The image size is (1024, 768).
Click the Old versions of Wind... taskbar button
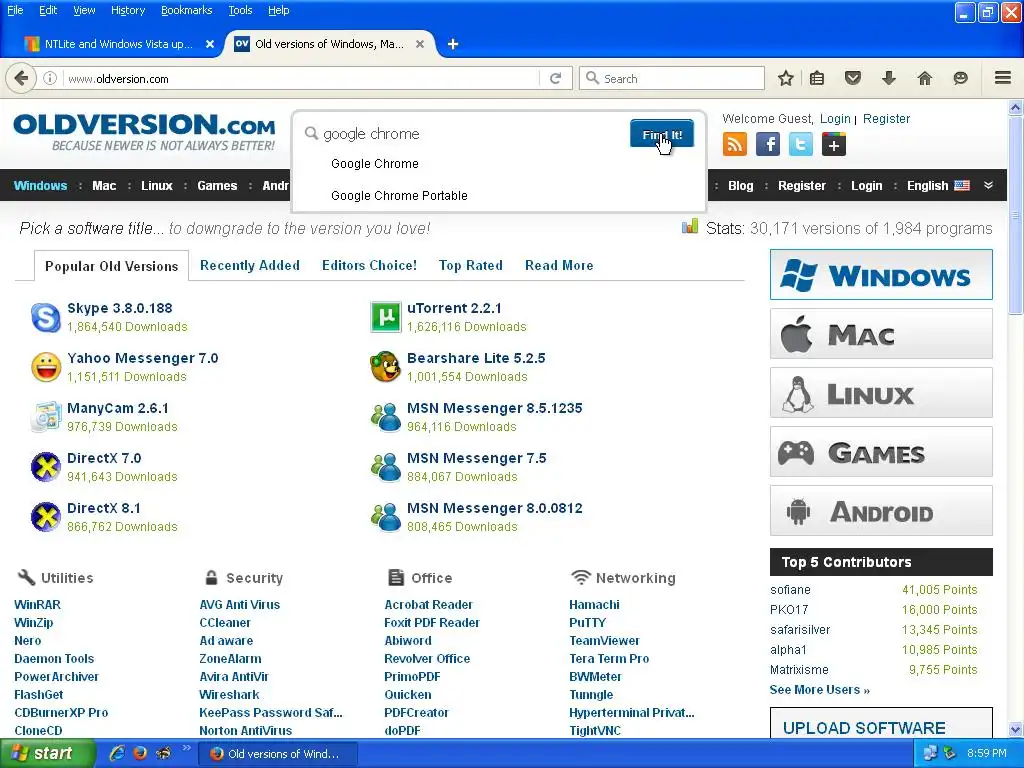277,754
